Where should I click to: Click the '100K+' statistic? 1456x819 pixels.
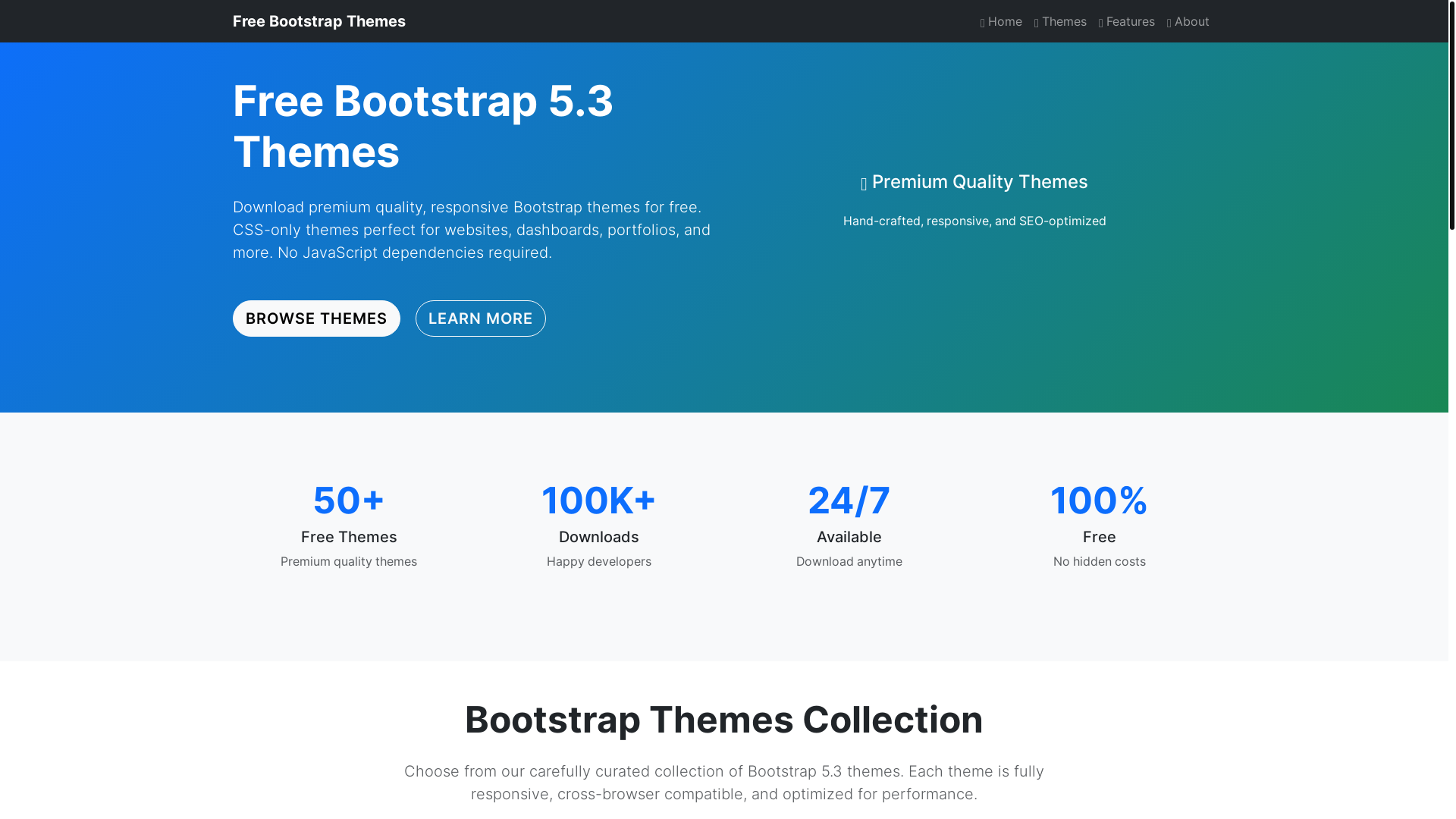599,500
